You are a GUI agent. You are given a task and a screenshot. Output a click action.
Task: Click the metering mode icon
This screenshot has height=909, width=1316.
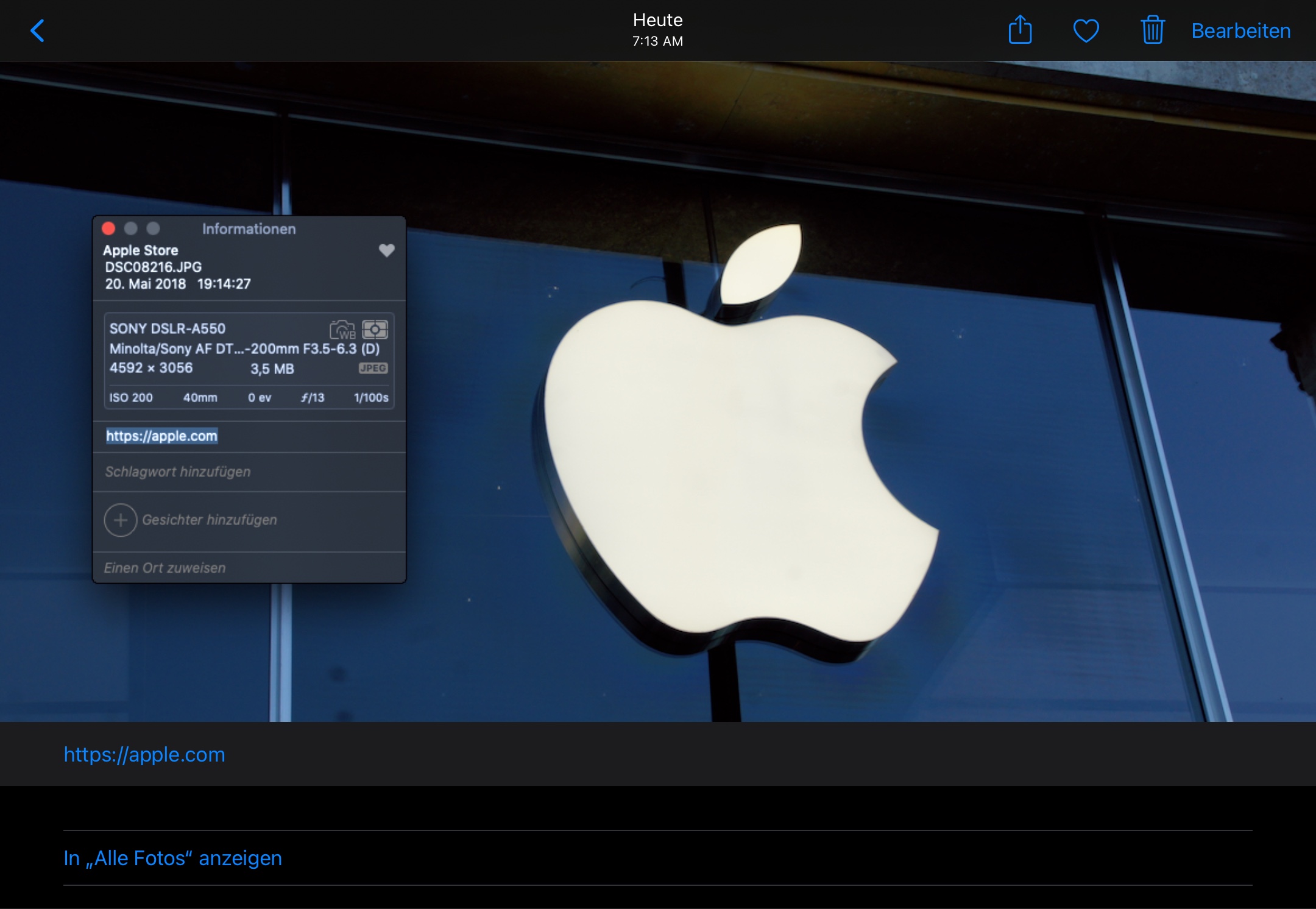(375, 330)
